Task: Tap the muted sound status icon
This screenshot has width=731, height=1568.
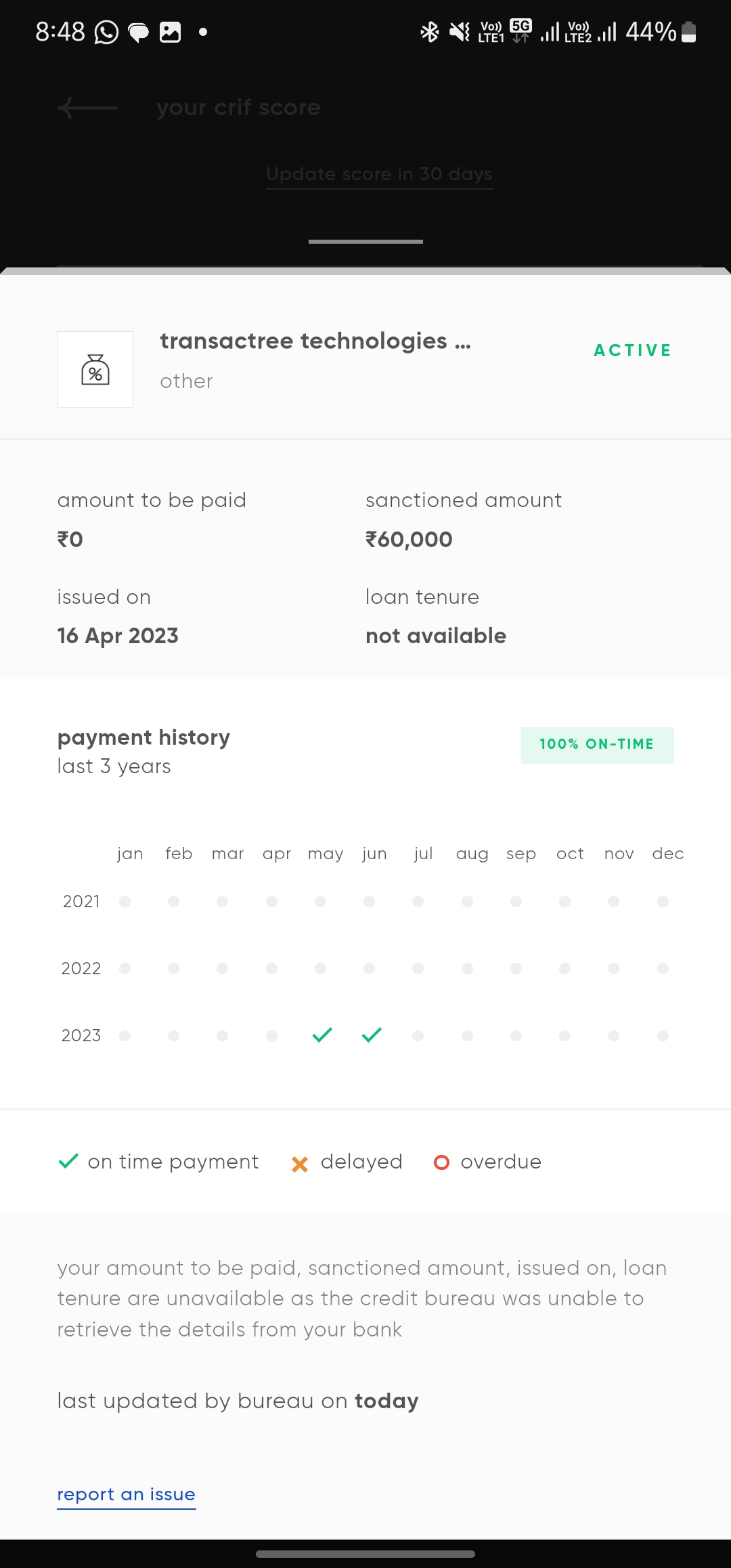Action: 460,32
